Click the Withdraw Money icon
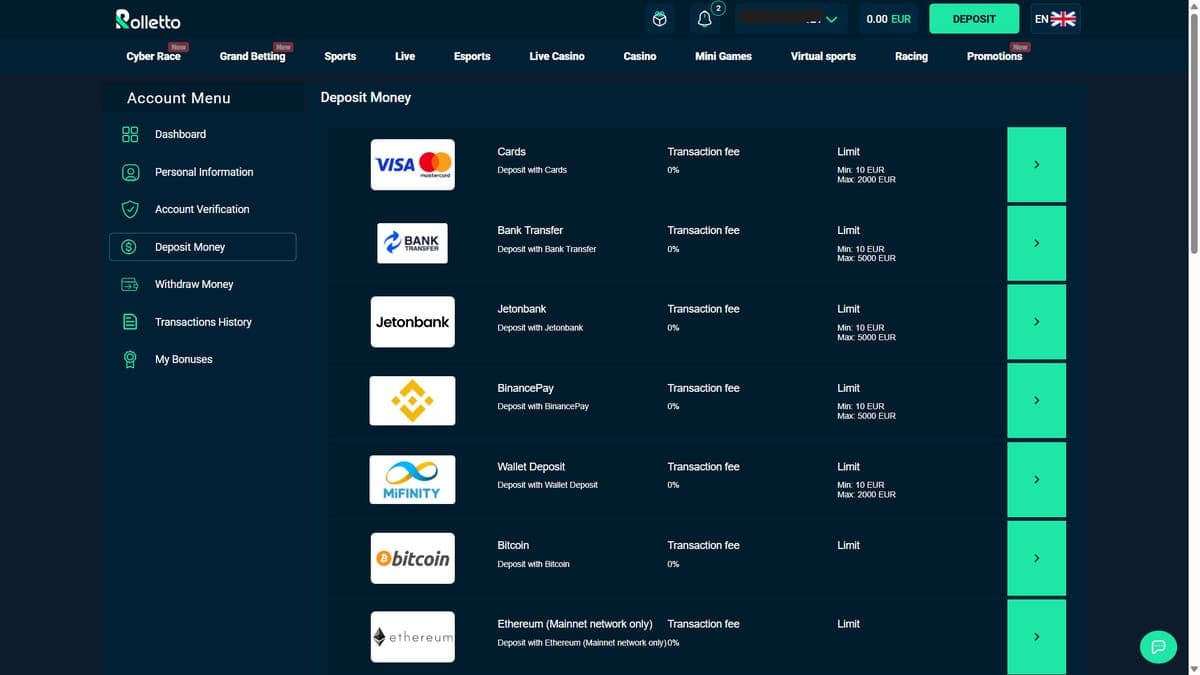Screen dimensions: 1200x675 [130, 284]
